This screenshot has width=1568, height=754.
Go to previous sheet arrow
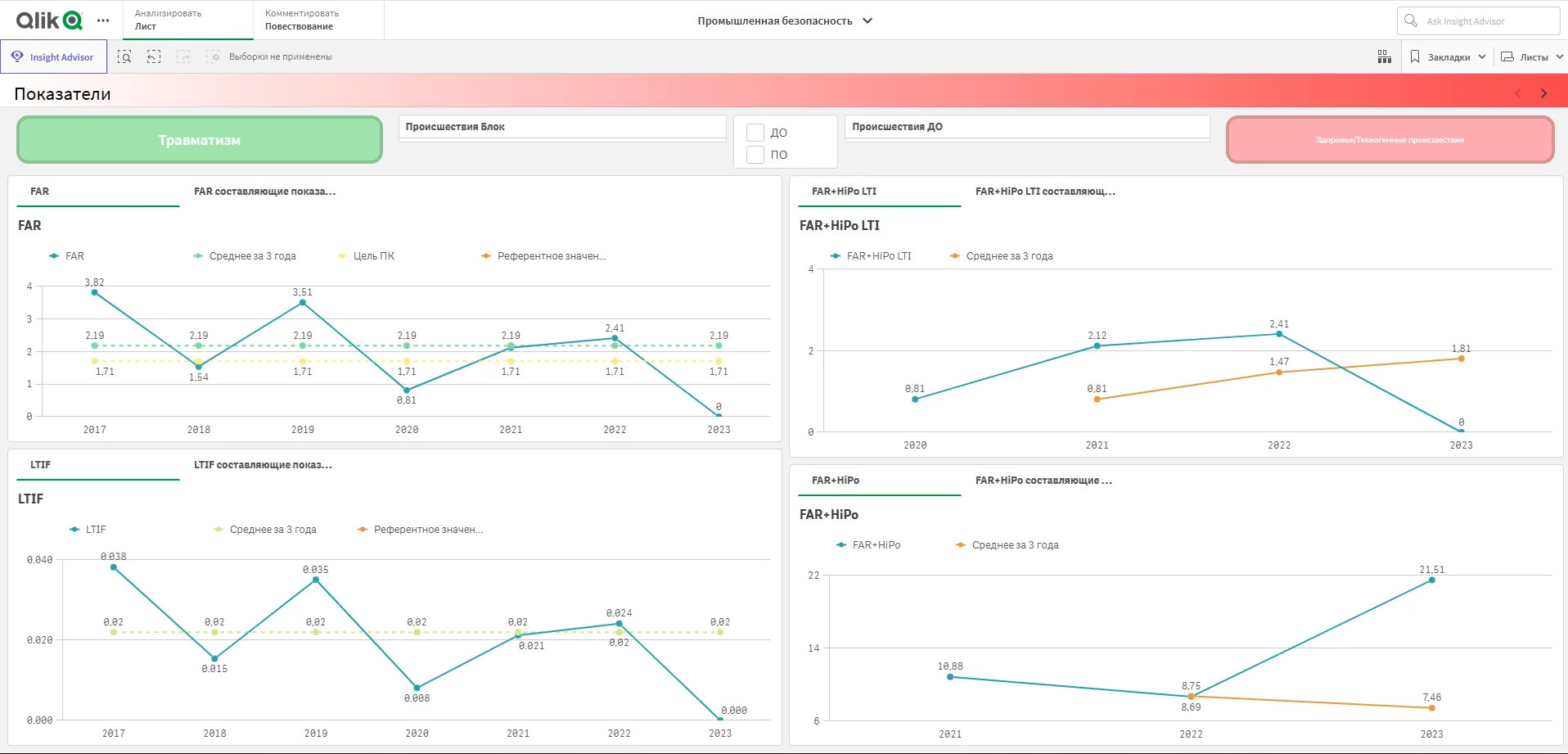tap(1518, 93)
